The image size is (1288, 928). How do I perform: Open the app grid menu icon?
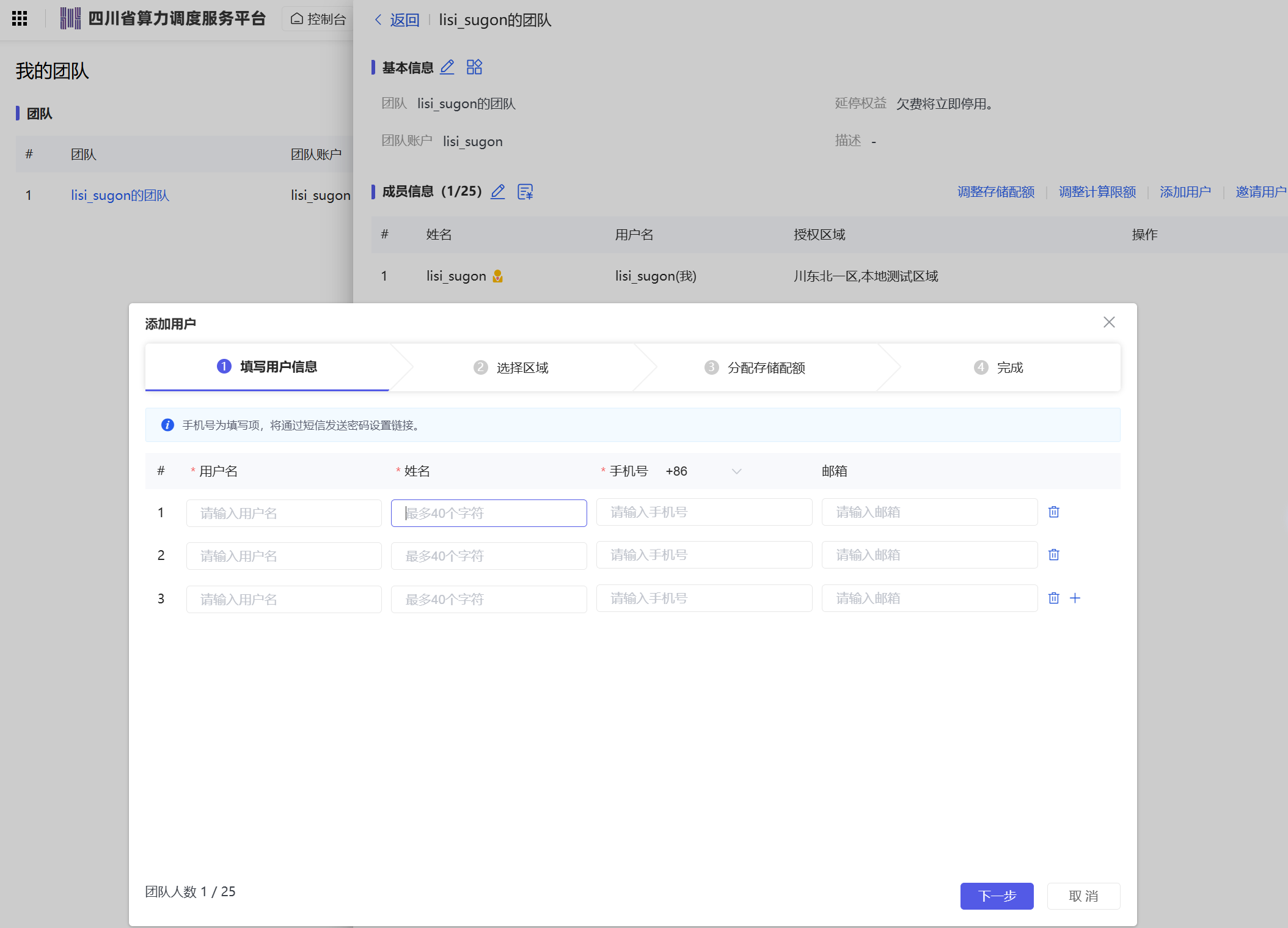pos(20,18)
